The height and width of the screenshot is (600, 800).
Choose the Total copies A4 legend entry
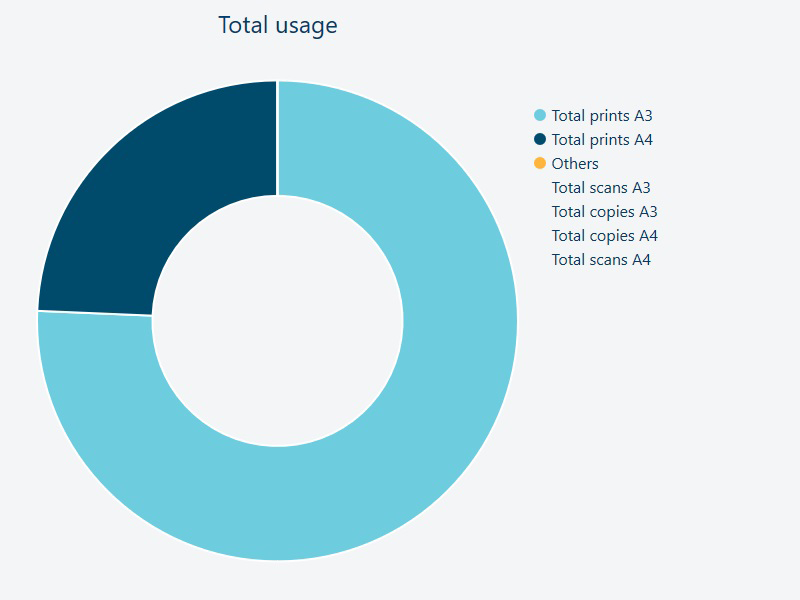[604, 236]
